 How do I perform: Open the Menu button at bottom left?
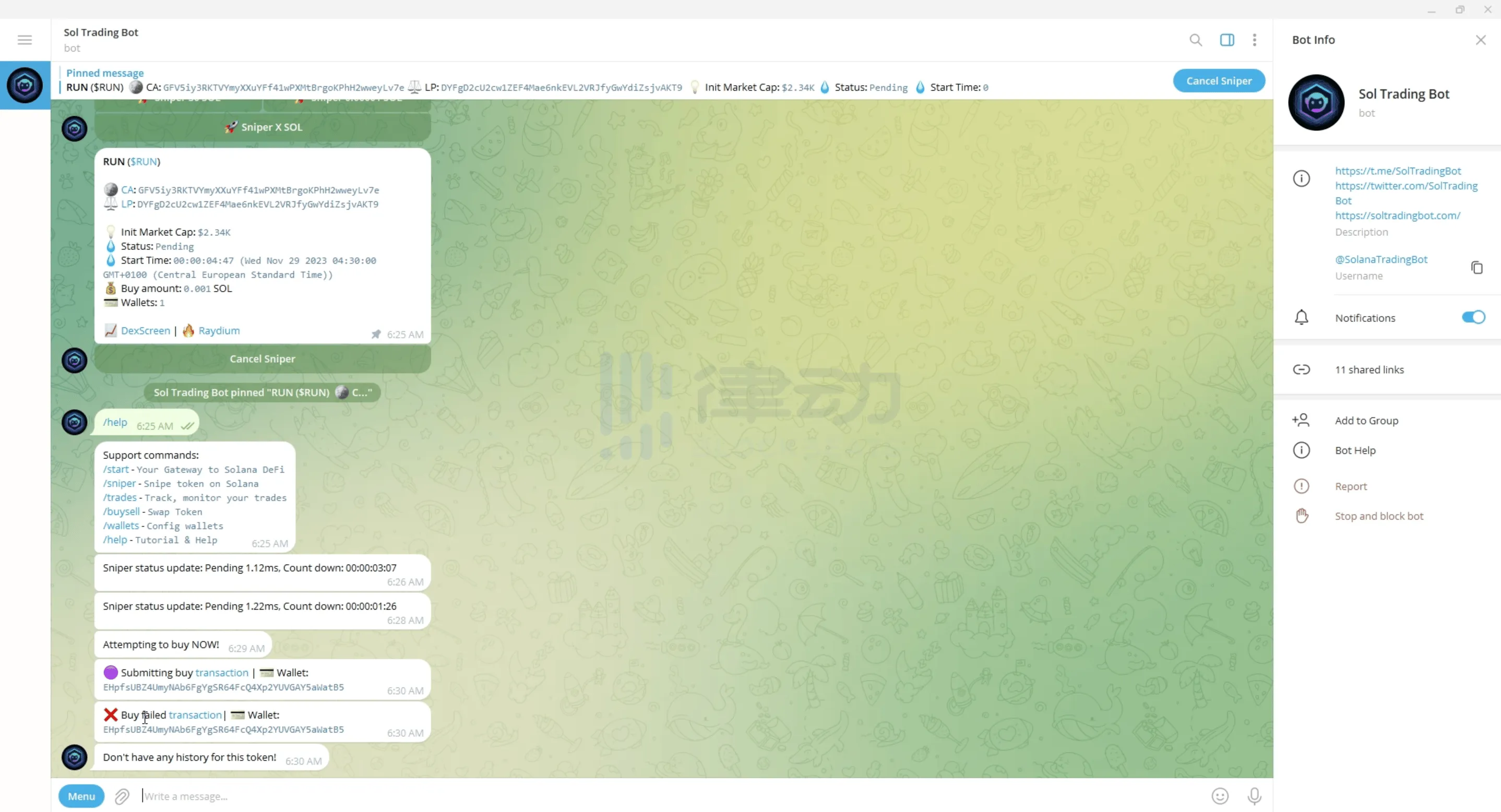[80, 795]
